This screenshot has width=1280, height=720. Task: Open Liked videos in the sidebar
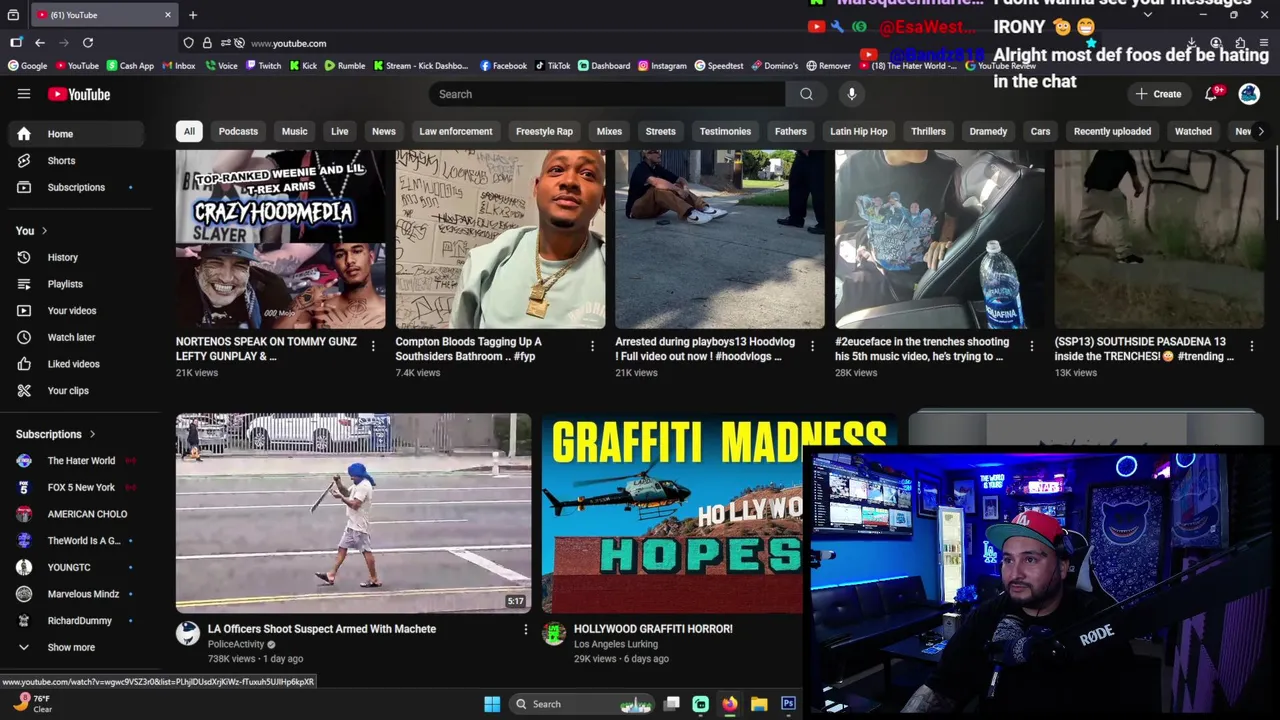78,364
